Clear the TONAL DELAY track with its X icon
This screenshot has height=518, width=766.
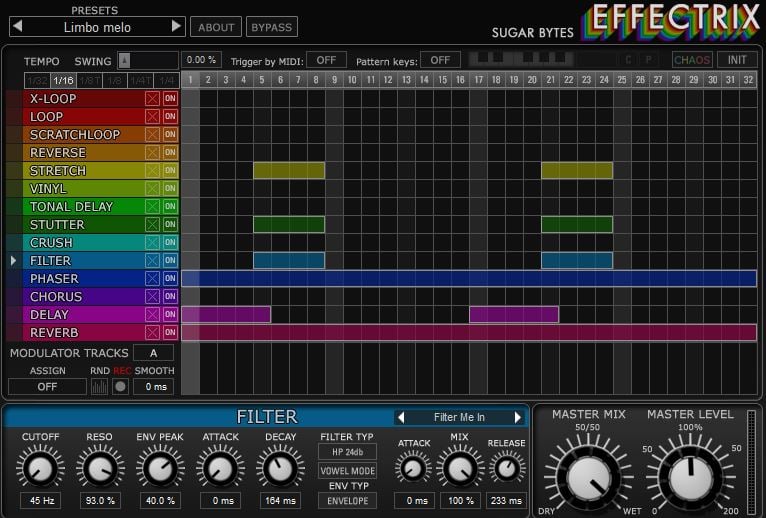[x=152, y=207]
